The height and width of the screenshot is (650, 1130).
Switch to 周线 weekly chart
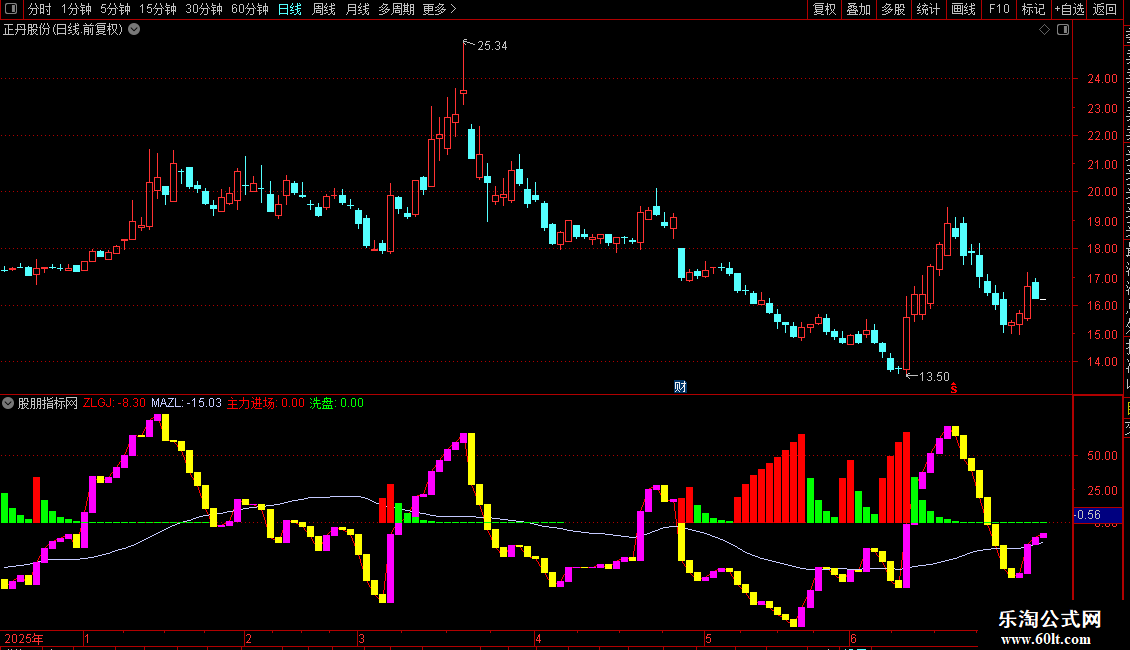click(324, 9)
